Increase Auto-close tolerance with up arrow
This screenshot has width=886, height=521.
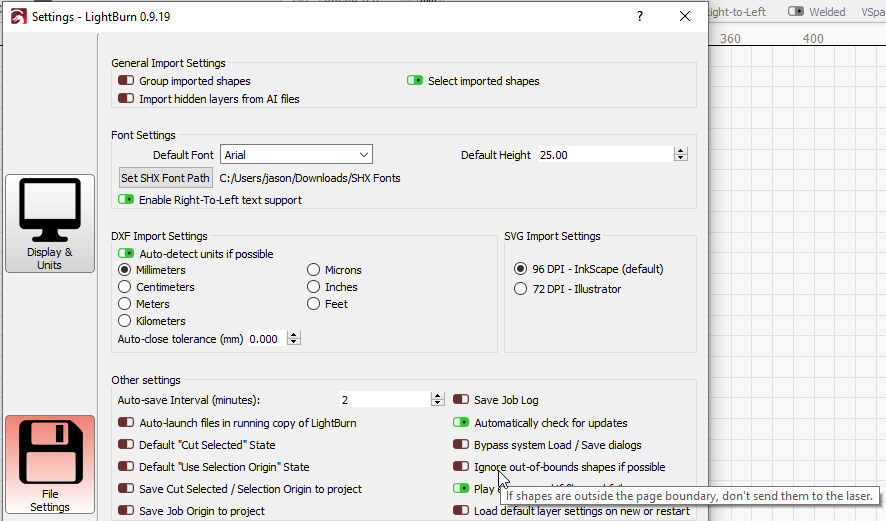294,335
